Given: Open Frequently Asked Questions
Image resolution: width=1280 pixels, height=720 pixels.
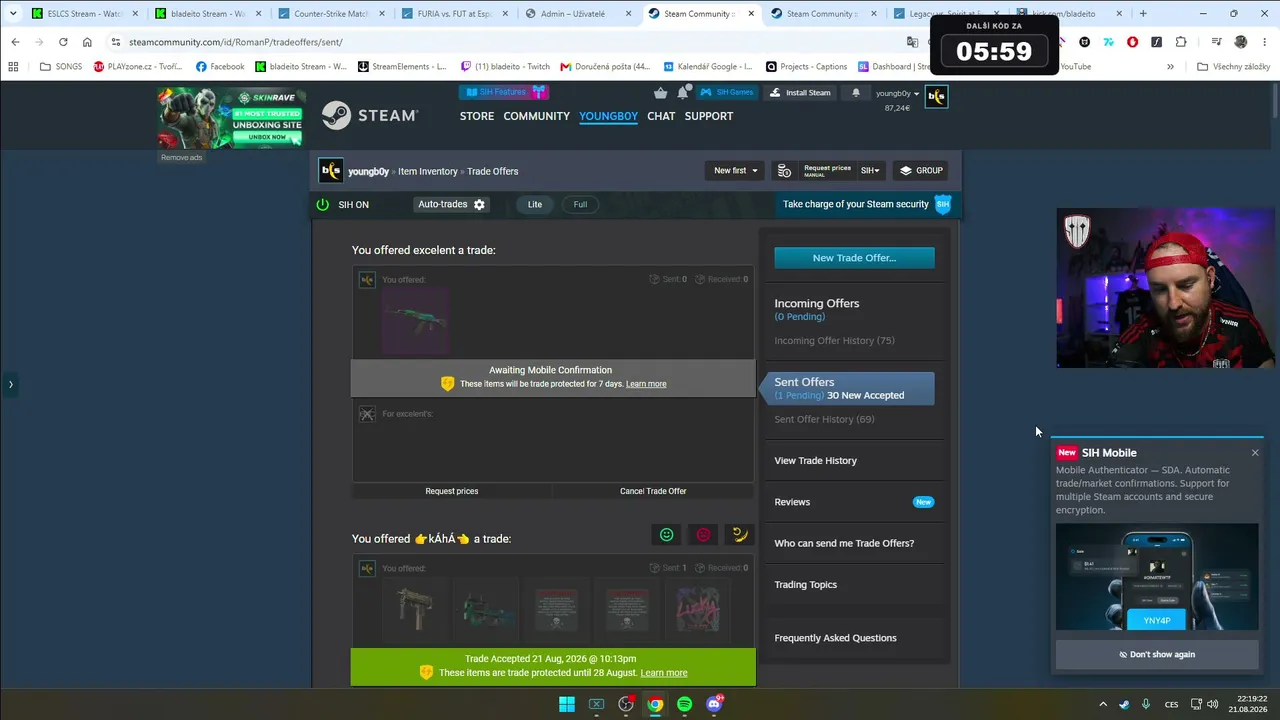Looking at the screenshot, I should pyautogui.click(x=835, y=638).
